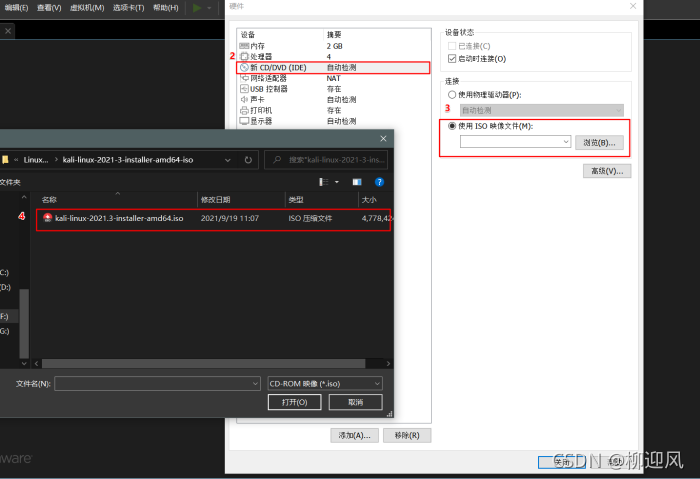This screenshot has width=700, height=479.
Task: Select the D:) drive in navigation pane
Action: (5, 287)
